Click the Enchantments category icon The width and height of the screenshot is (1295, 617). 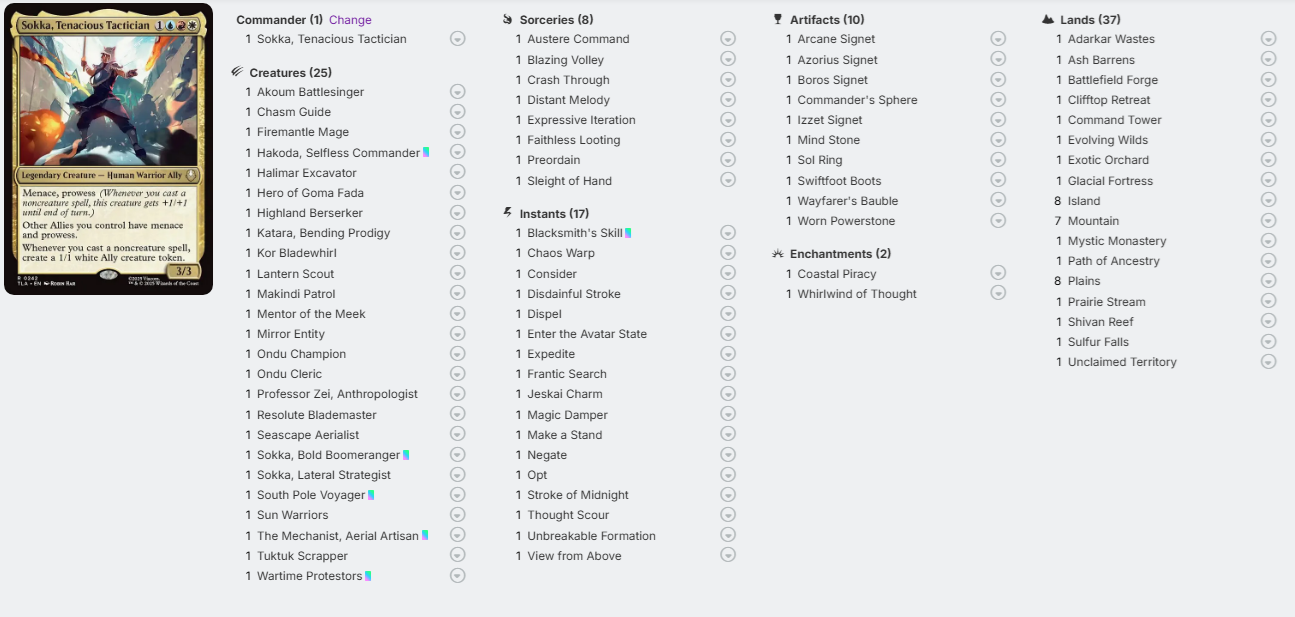pos(778,253)
